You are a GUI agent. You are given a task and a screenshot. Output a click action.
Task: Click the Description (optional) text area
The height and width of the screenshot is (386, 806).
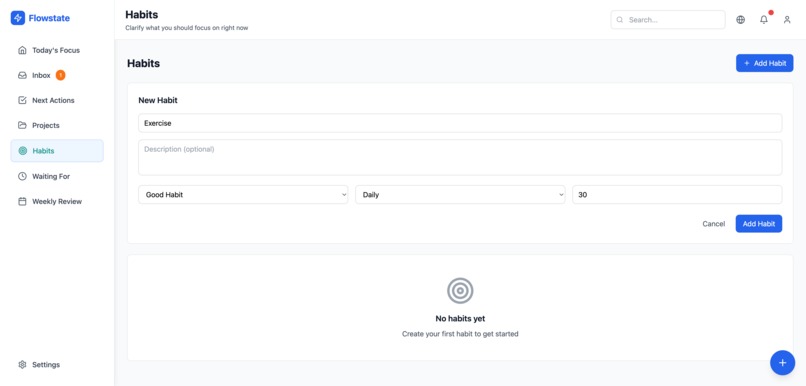tap(460, 157)
